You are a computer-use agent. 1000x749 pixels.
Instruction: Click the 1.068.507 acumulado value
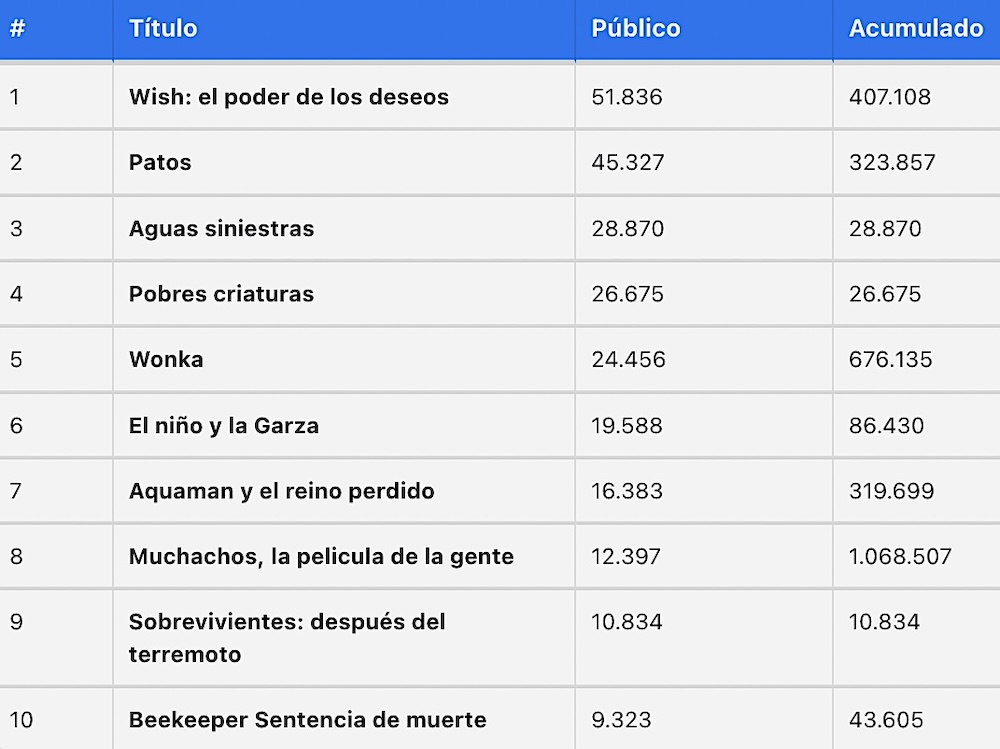(x=900, y=556)
